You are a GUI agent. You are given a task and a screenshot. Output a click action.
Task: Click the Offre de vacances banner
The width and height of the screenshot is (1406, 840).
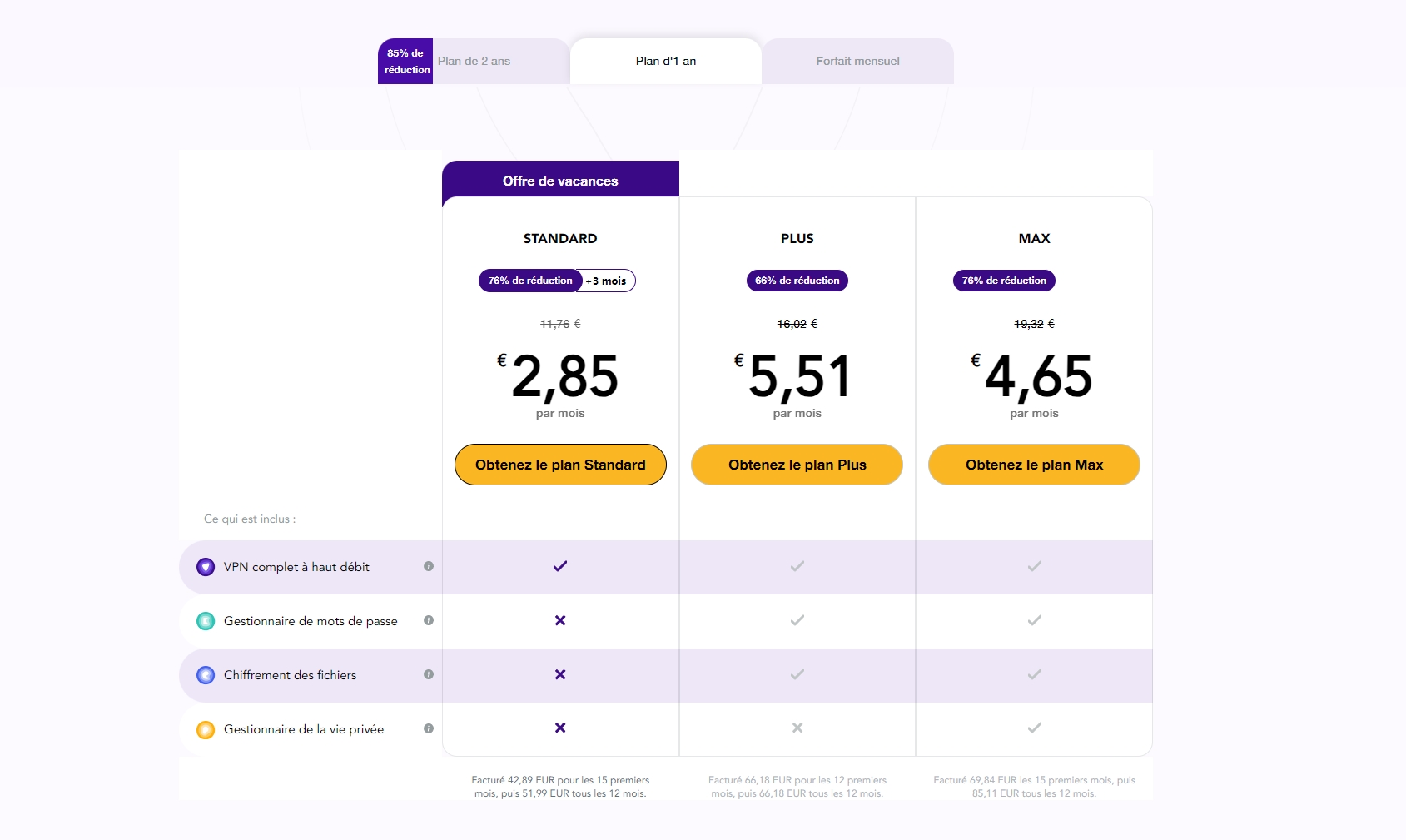click(x=560, y=181)
